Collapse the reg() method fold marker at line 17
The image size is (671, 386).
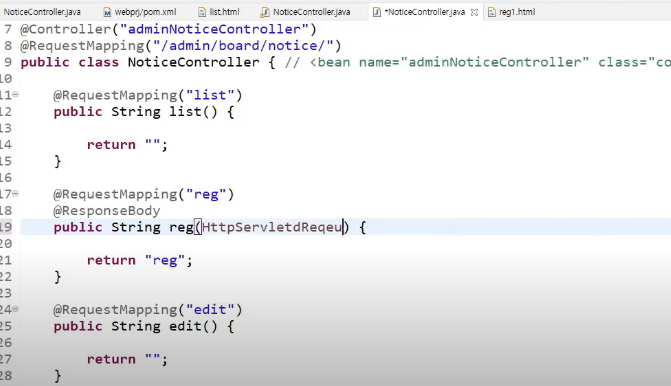[15, 193]
